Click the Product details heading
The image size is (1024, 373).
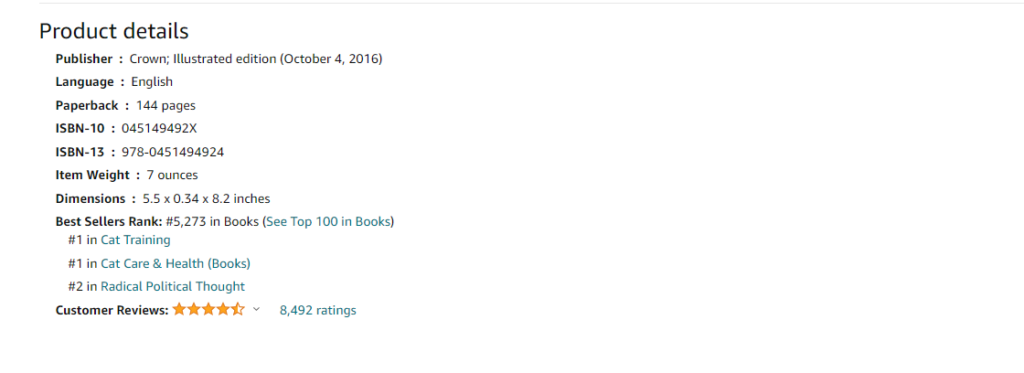pyautogui.click(x=114, y=31)
